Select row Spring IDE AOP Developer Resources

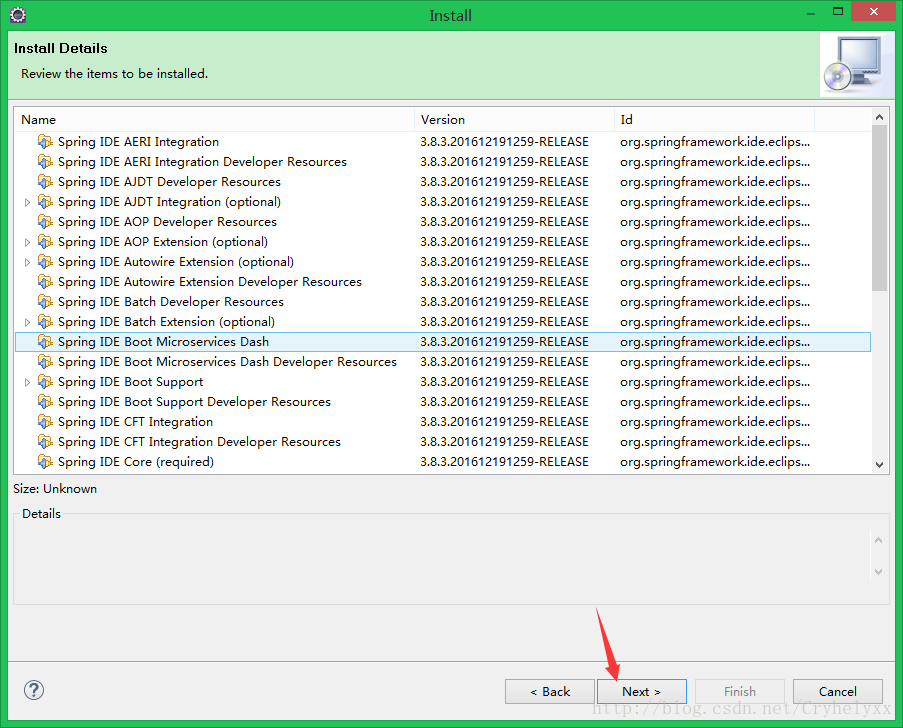click(442, 222)
